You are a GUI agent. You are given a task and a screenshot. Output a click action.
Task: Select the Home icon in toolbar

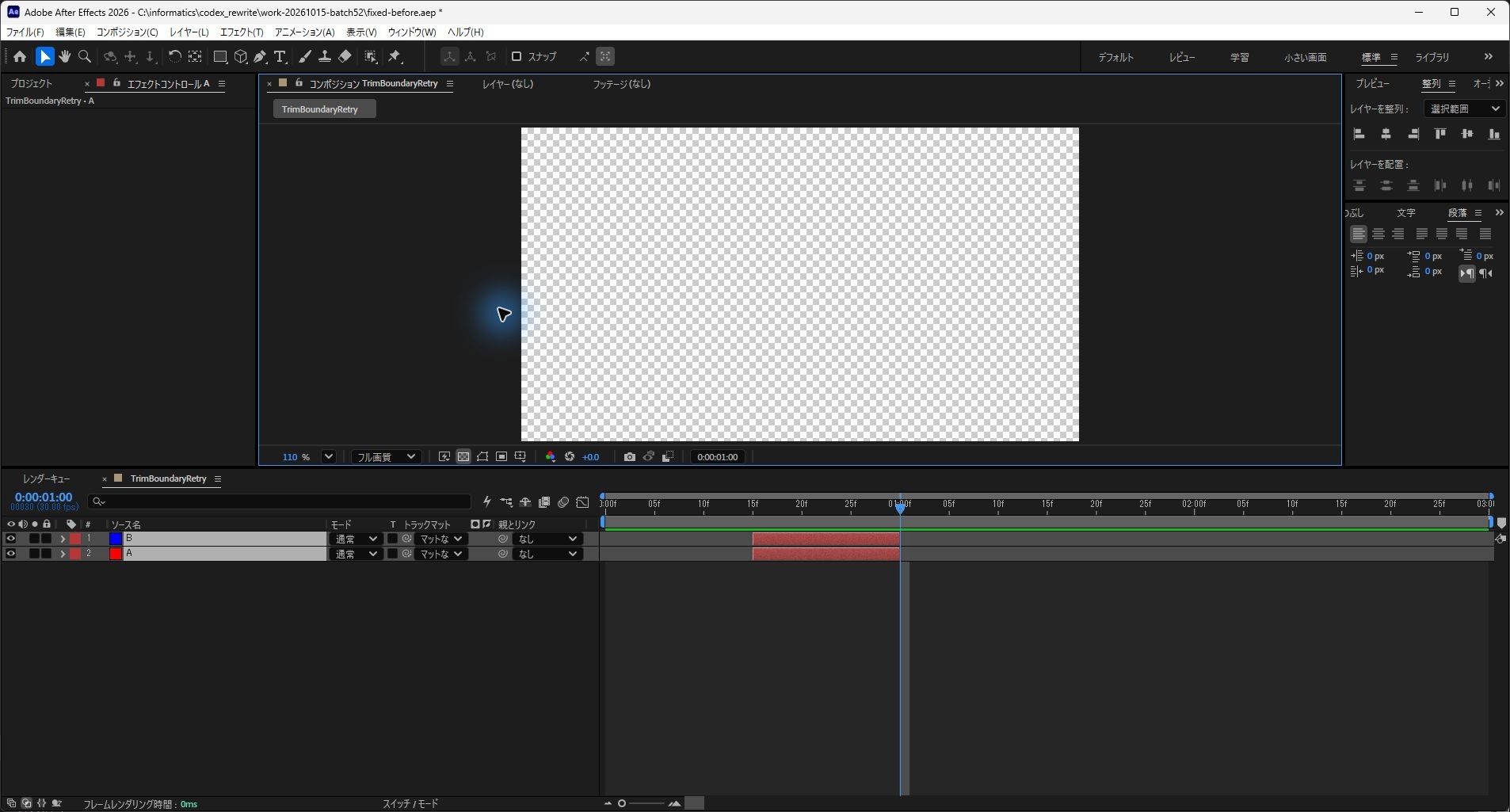[x=20, y=56]
